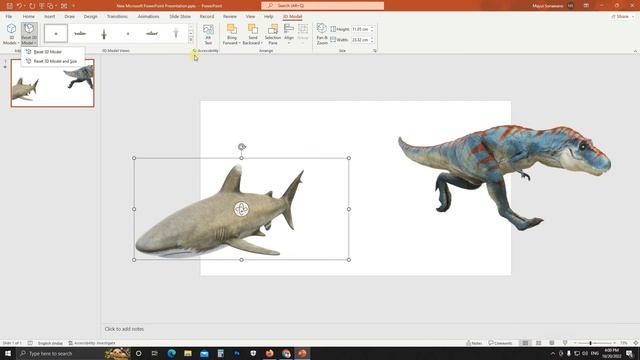
Task: Switch to the Slide Show tab
Action: pos(180,16)
